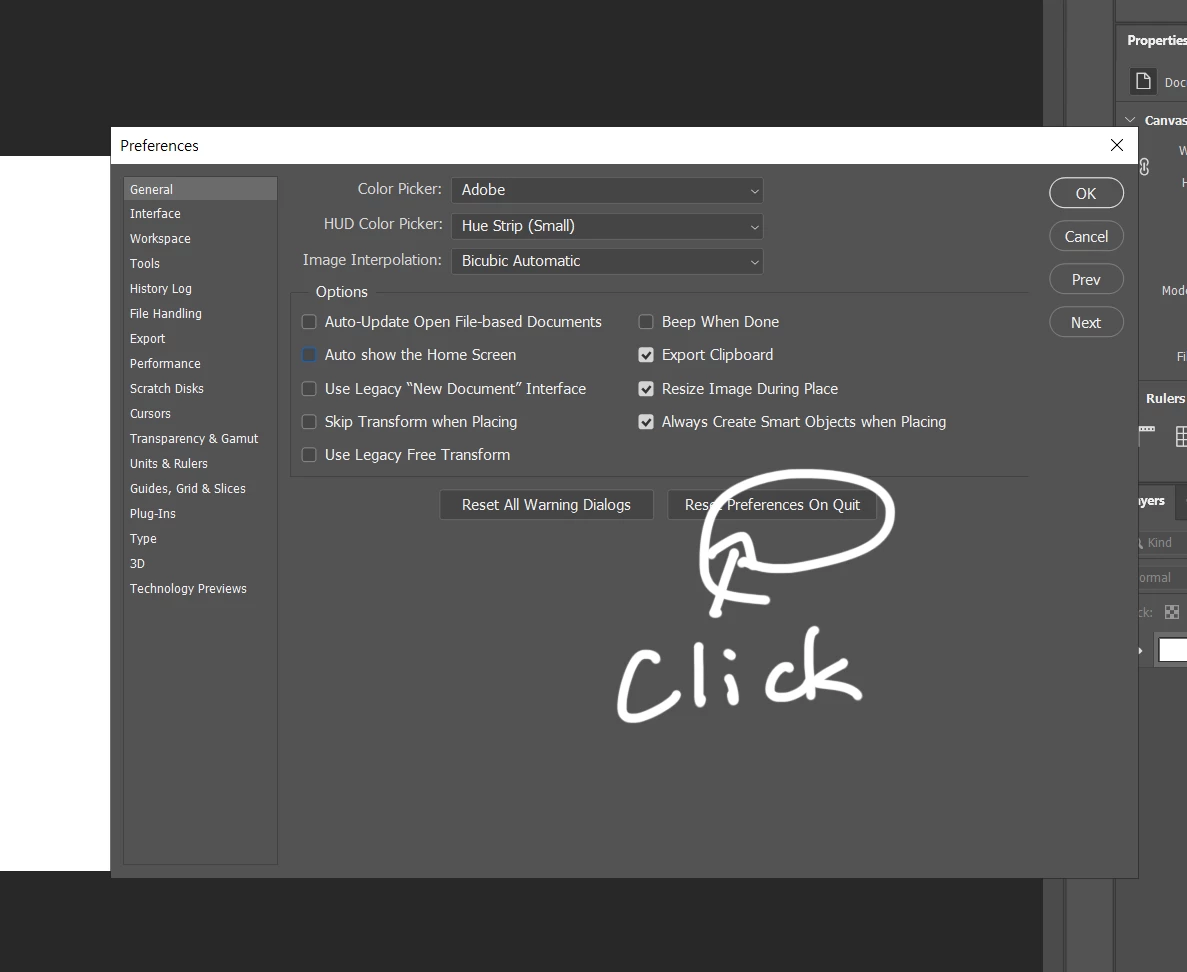Viewport: 1187px width, 972px height.
Task: Select the white layer thumbnail in Layers
Action: coord(1173,650)
